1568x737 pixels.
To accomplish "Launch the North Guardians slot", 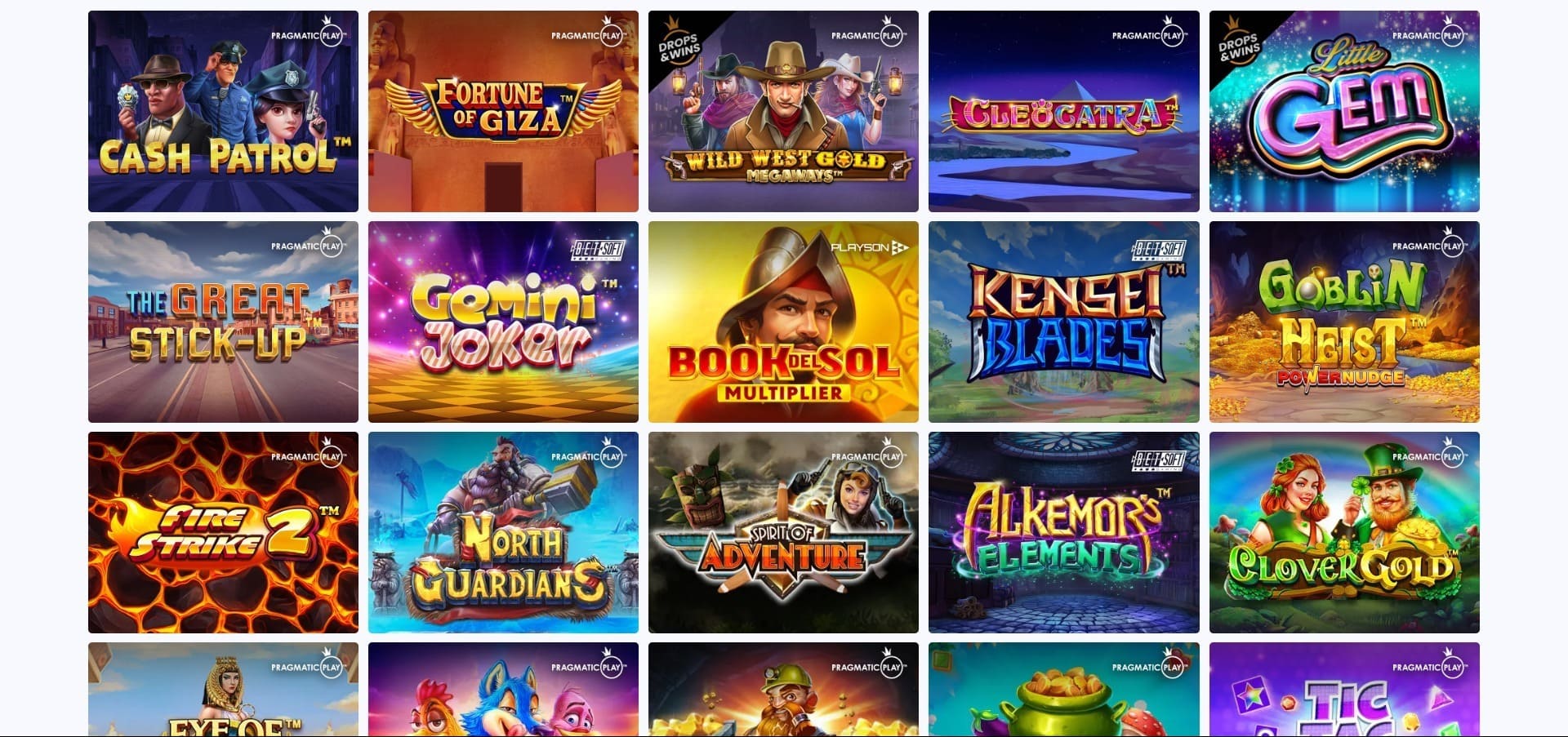I will [x=503, y=532].
